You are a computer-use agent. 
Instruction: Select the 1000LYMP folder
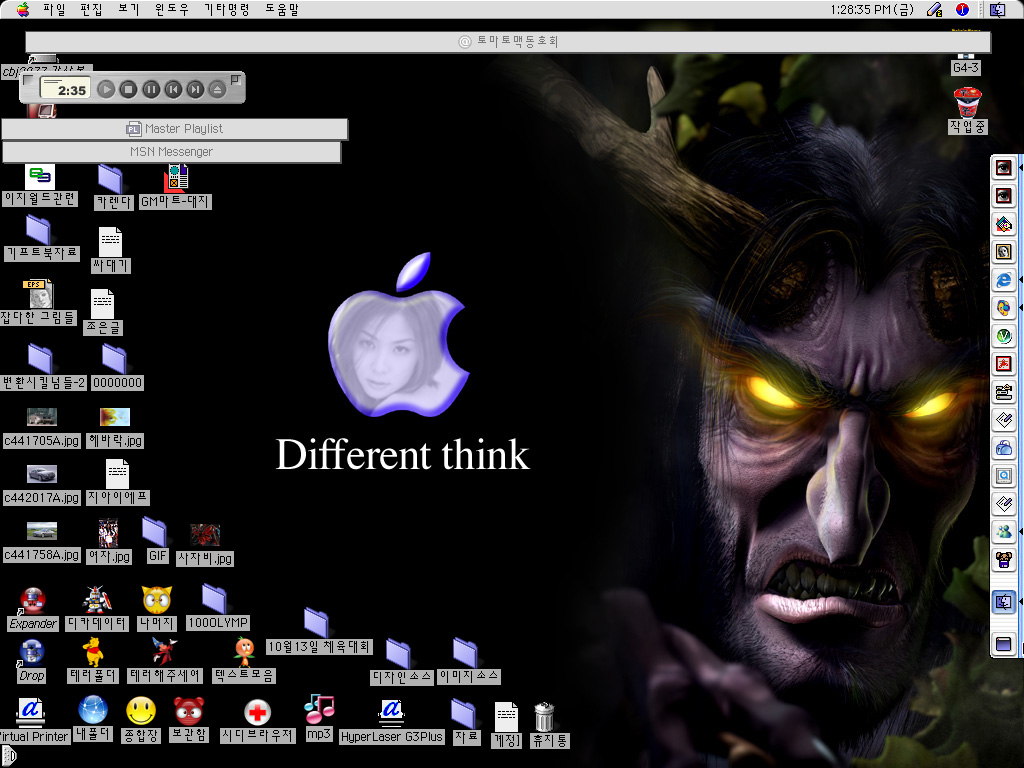tap(214, 599)
